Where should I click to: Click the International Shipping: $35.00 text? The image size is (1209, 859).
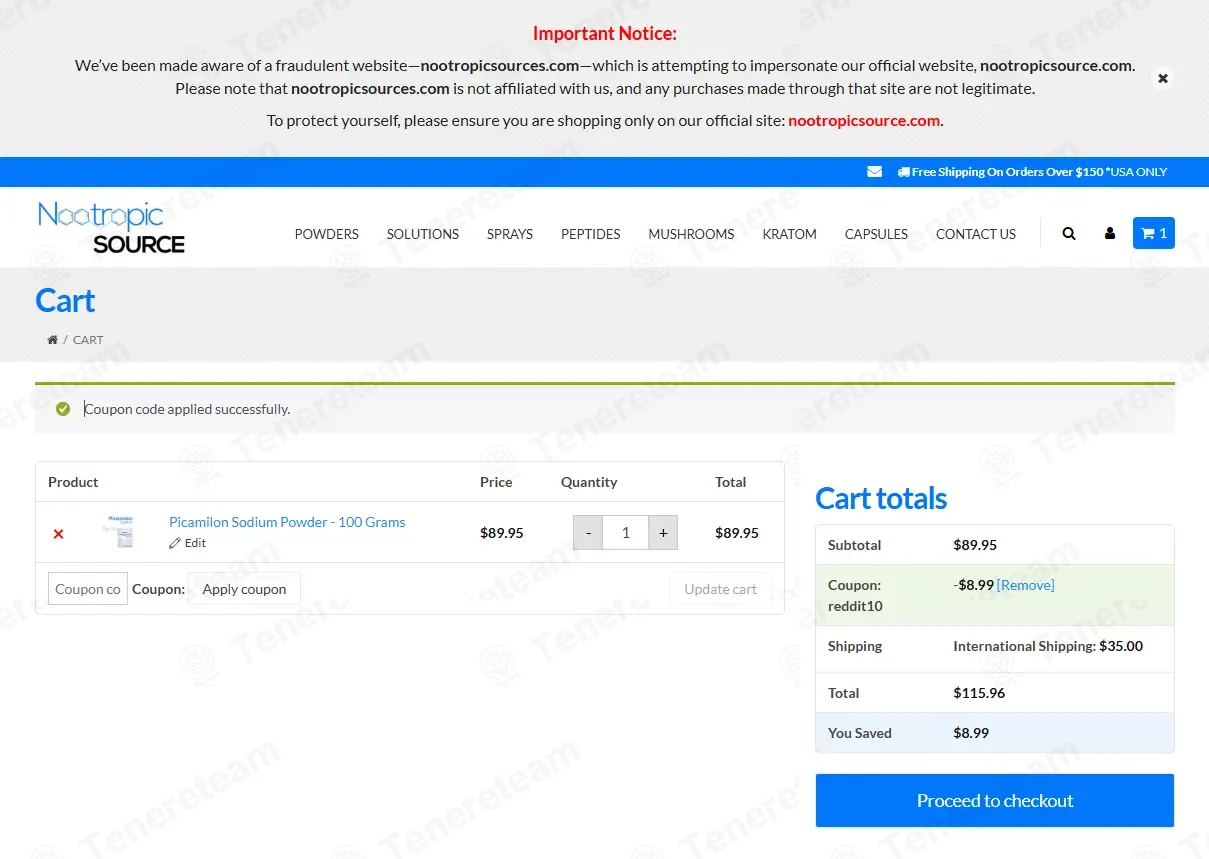(x=1048, y=646)
